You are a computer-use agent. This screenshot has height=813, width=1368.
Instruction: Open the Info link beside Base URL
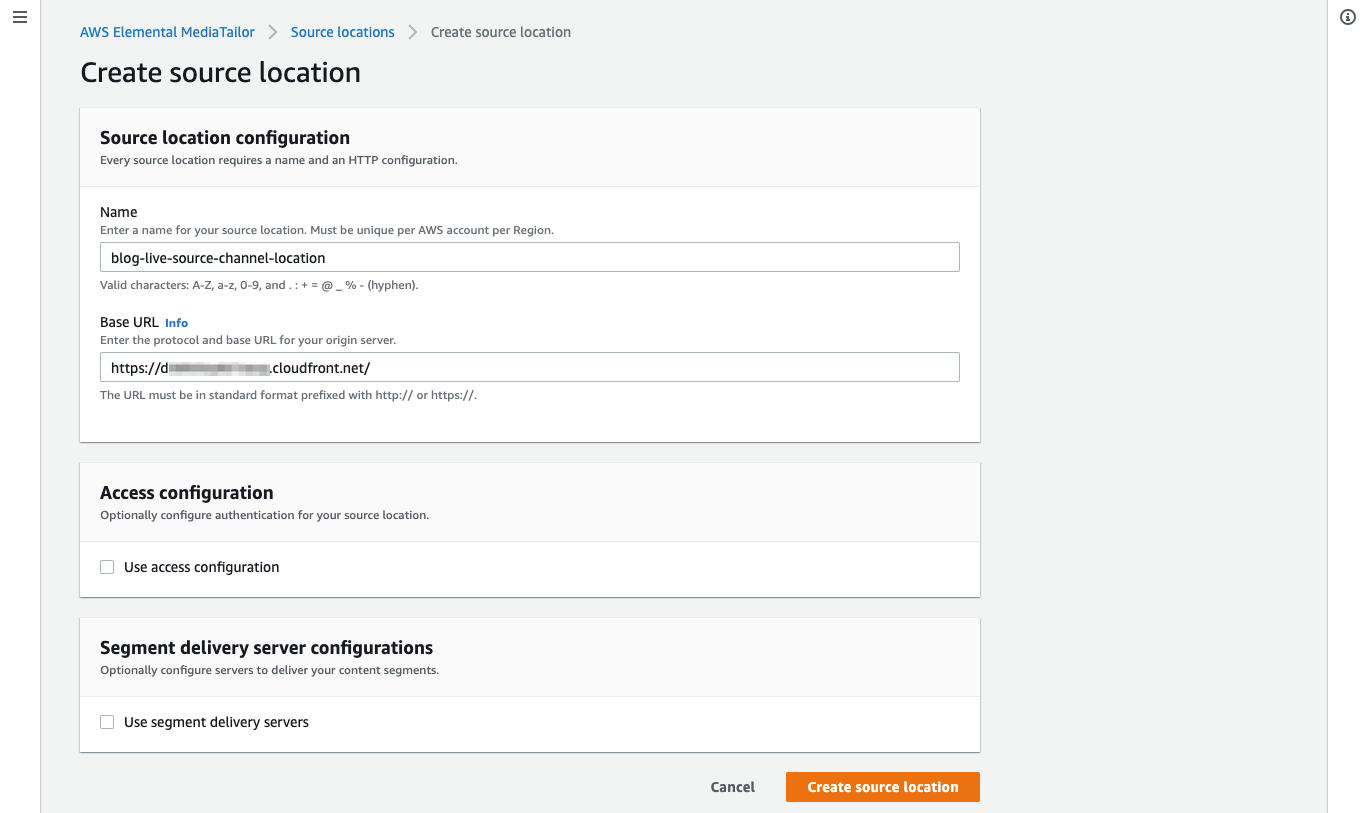(177, 323)
